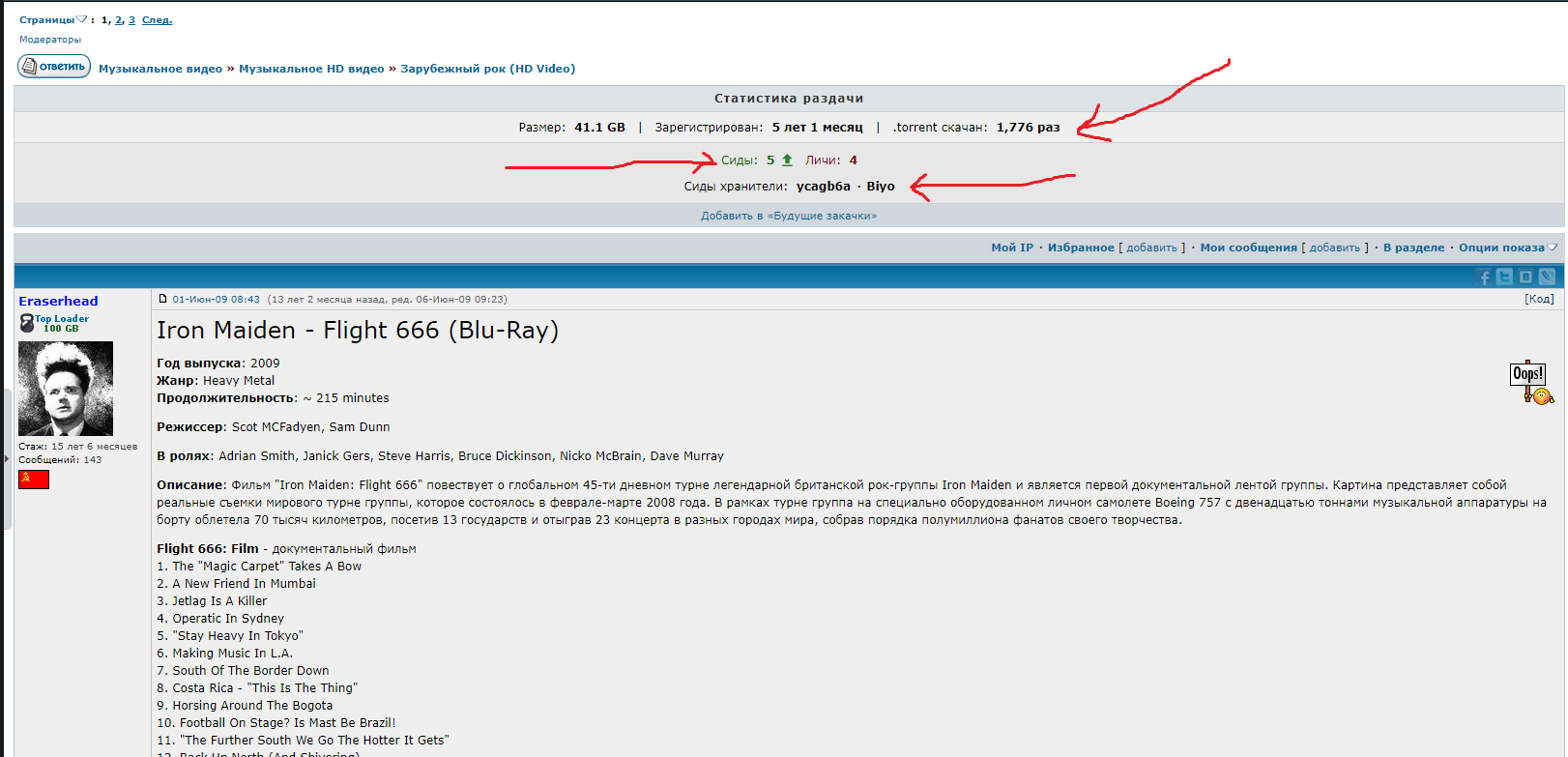The image size is (1568, 757).
Task: Share the post on Facebook
Action: [x=1484, y=277]
